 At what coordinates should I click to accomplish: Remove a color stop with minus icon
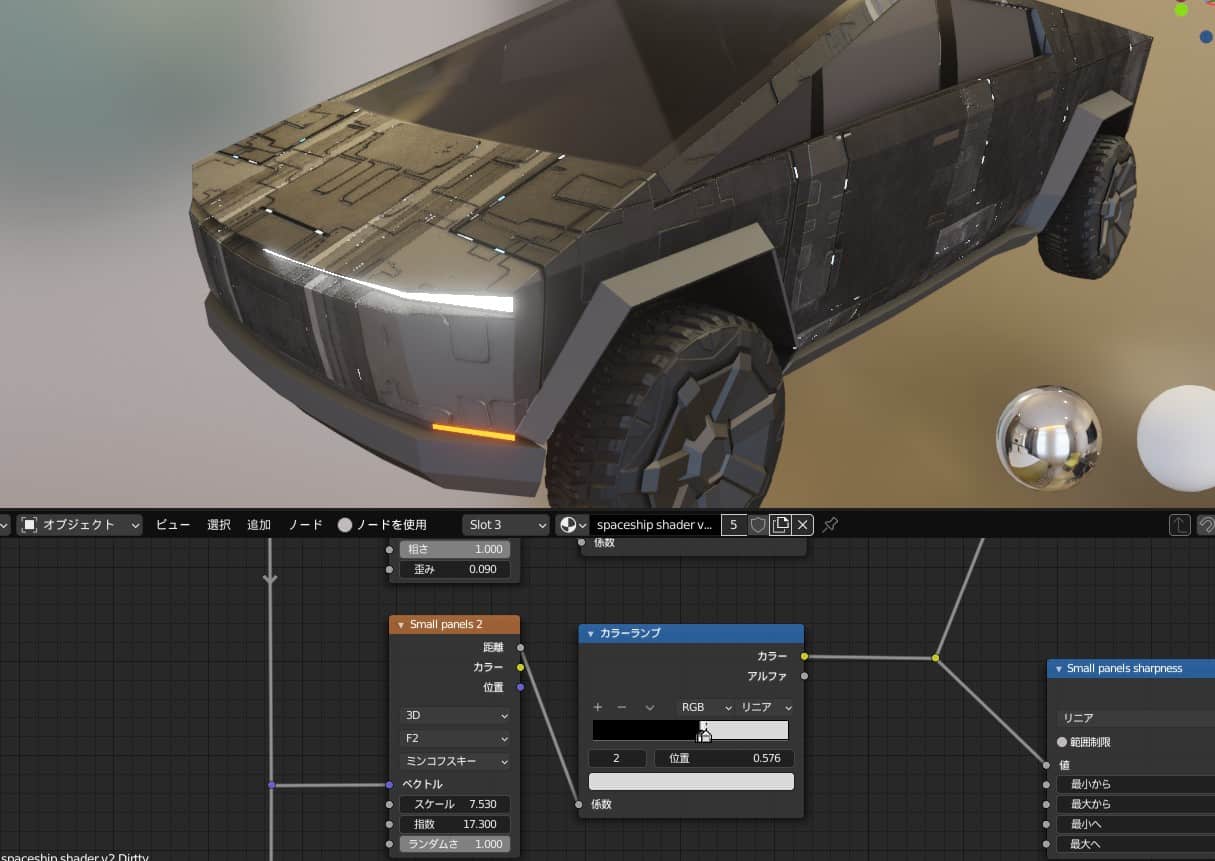[x=622, y=707]
